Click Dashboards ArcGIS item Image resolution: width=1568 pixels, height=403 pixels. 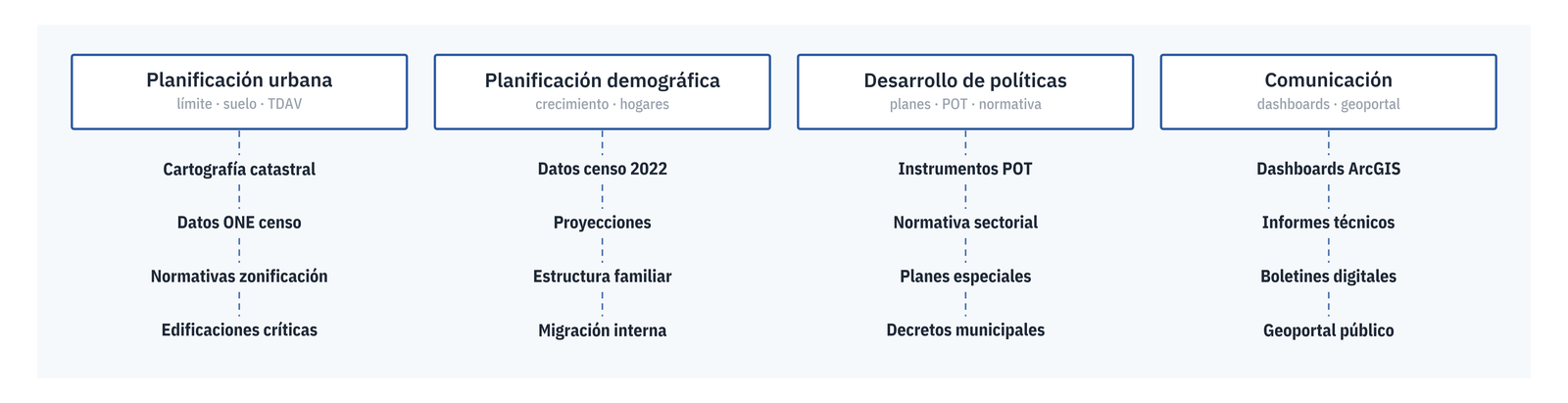click(x=1328, y=169)
